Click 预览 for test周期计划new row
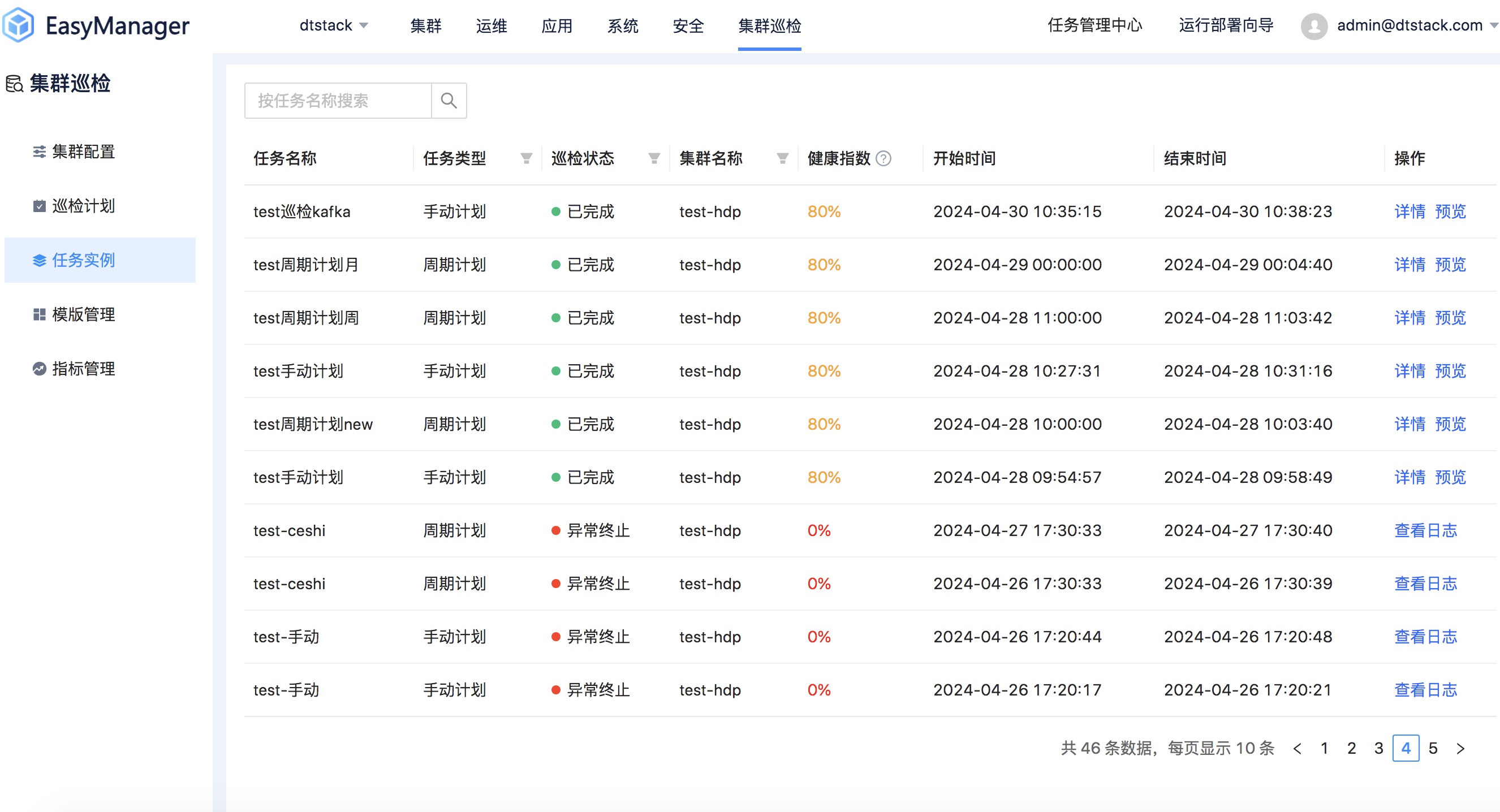1500x812 pixels. pos(1450,424)
